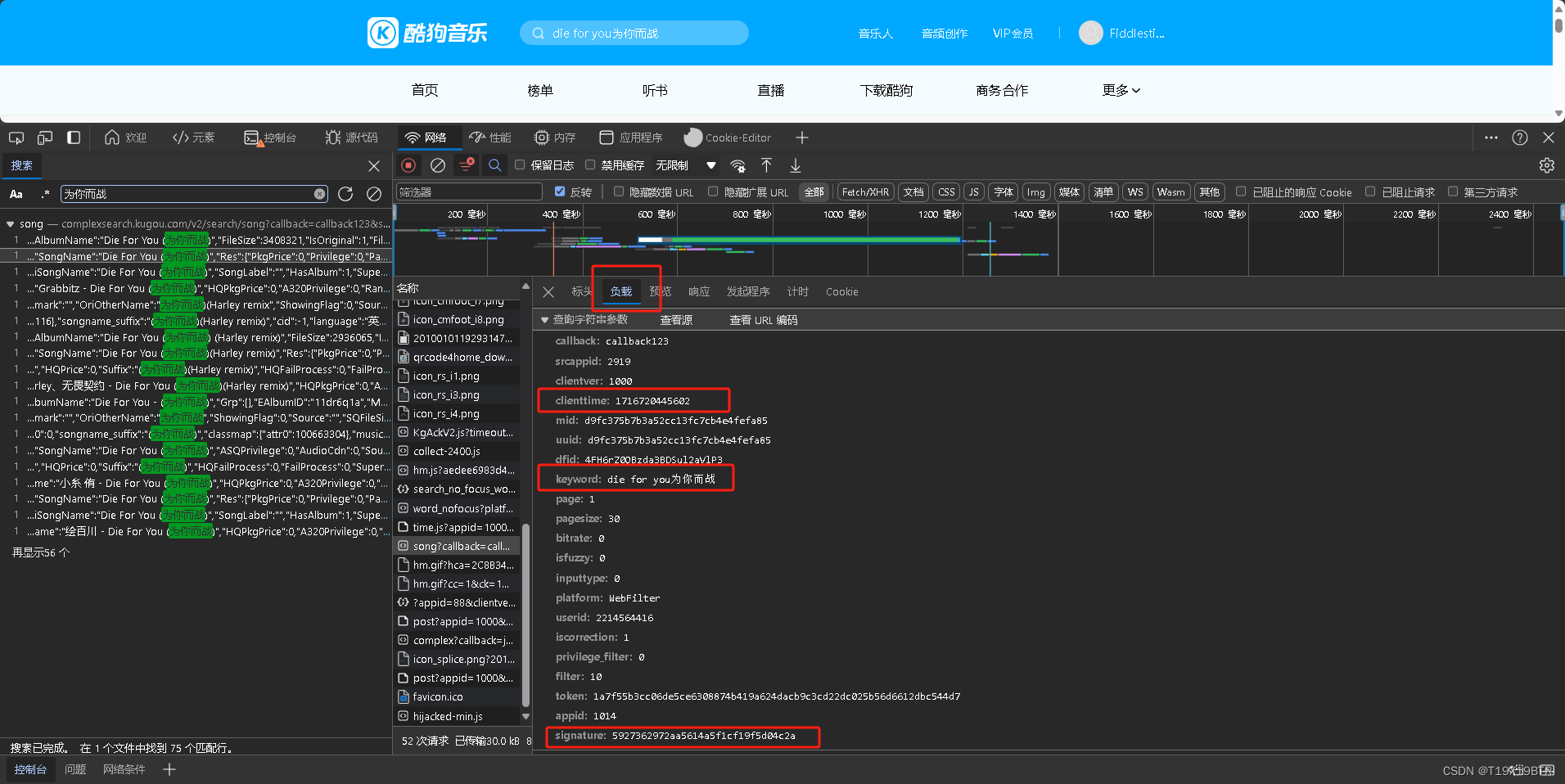The image size is (1565, 784).
Task: Select the 响应 details tab
Action: click(x=699, y=292)
